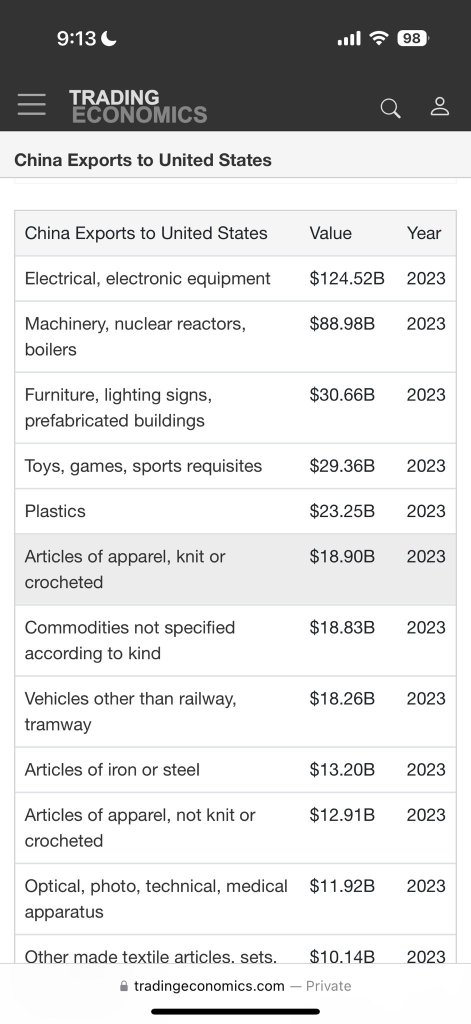This screenshot has width=471, height=1024.
Task: Open the user account icon
Action: click(440, 106)
